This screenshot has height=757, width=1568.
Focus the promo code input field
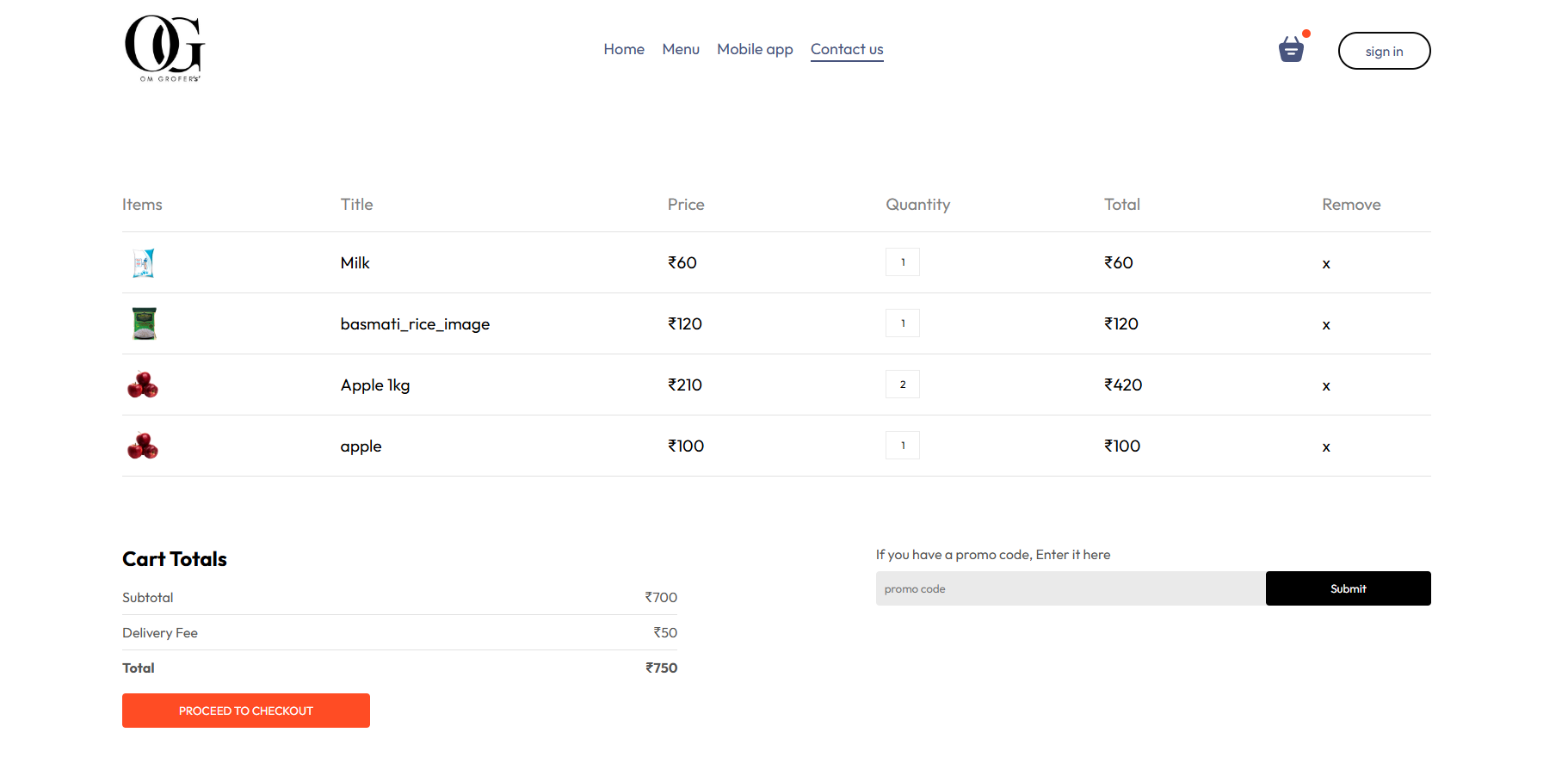pos(1070,588)
